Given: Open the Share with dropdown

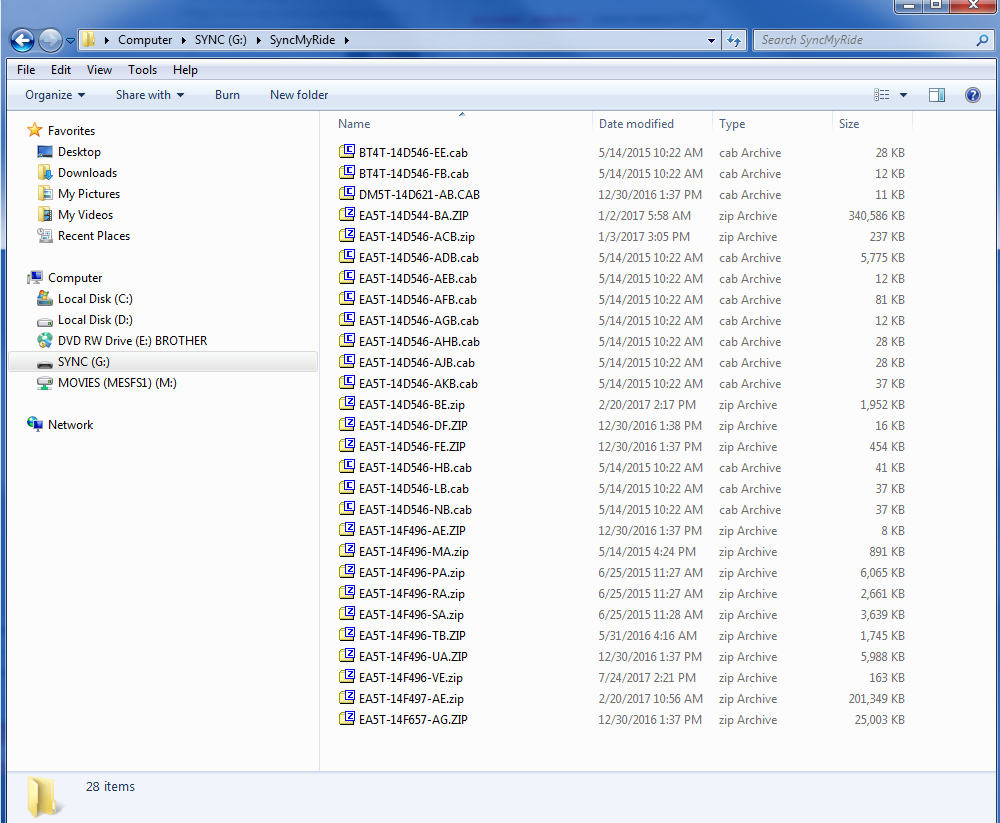Looking at the screenshot, I should (149, 94).
